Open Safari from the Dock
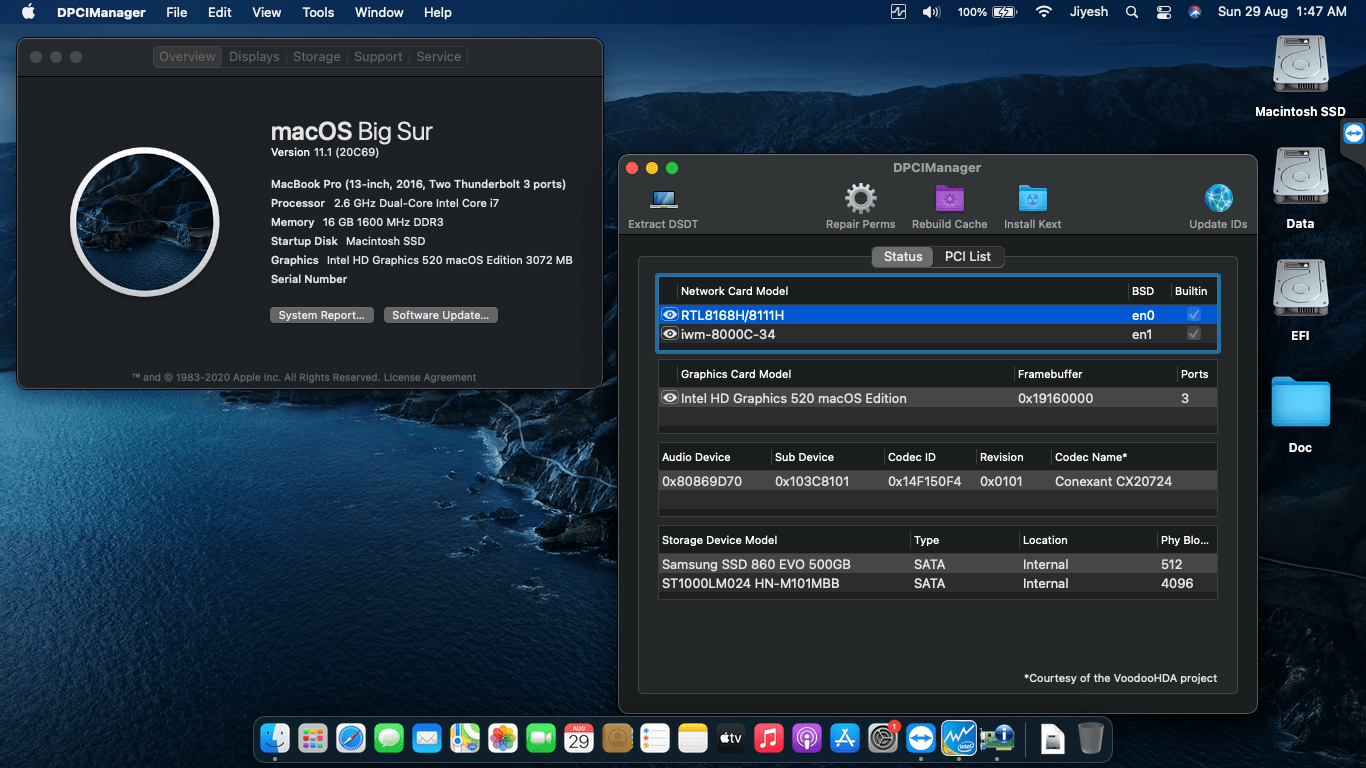This screenshot has height=768, width=1366. (x=351, y=739)
